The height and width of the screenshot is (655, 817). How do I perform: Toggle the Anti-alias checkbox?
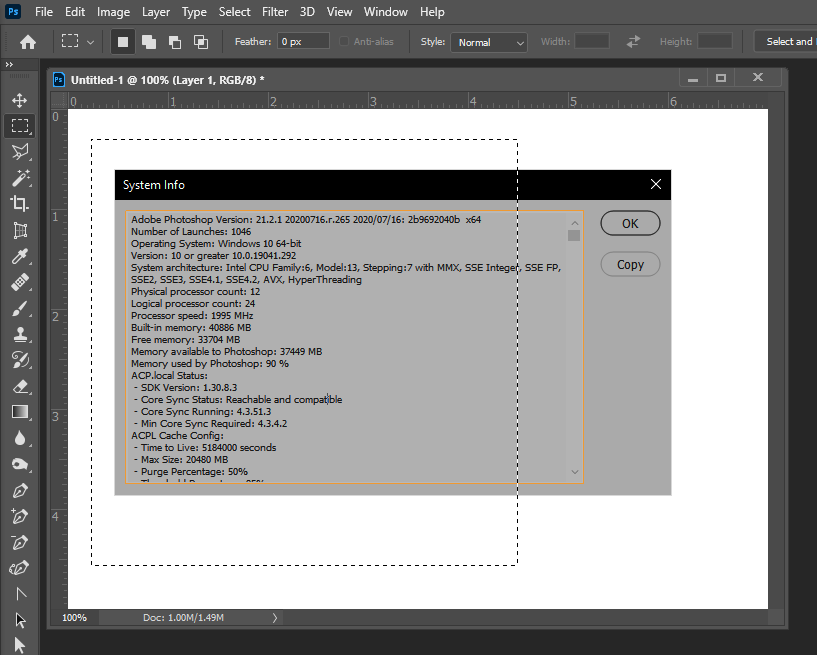point(344,41)
